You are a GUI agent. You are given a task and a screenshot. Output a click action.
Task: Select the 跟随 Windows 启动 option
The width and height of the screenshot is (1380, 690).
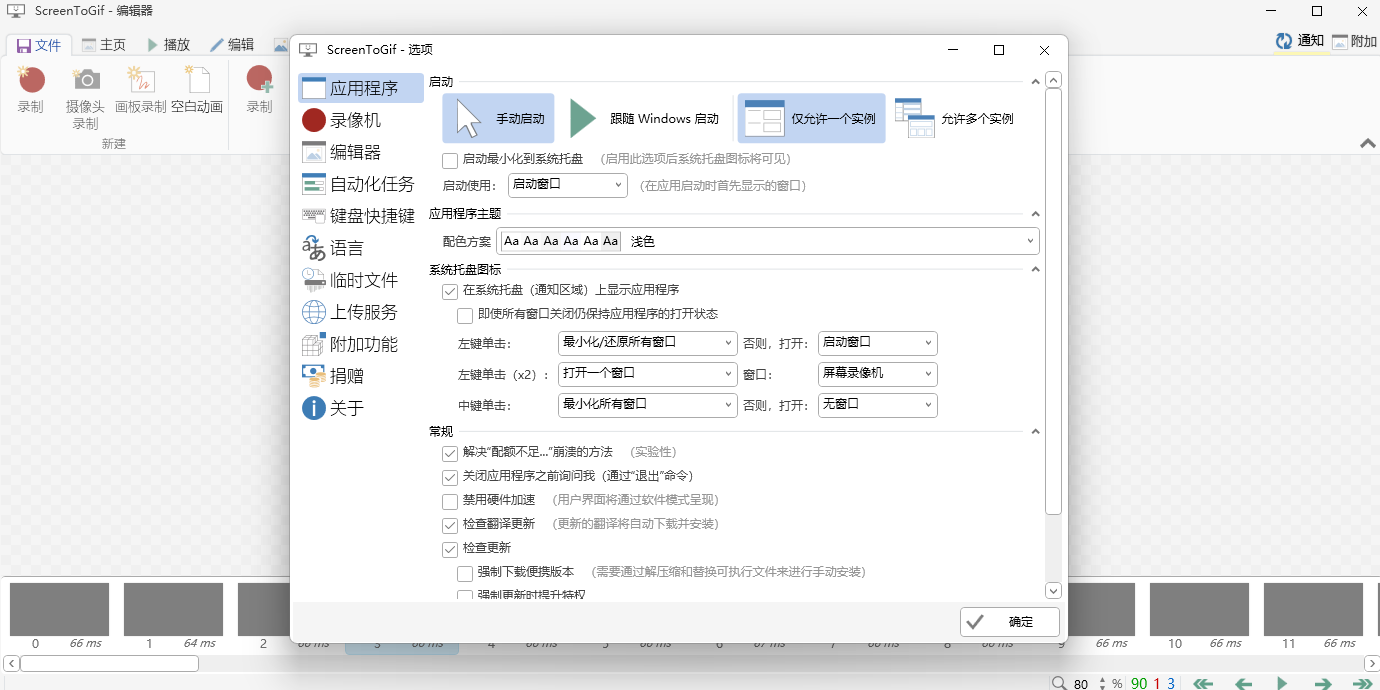point(644,118)
